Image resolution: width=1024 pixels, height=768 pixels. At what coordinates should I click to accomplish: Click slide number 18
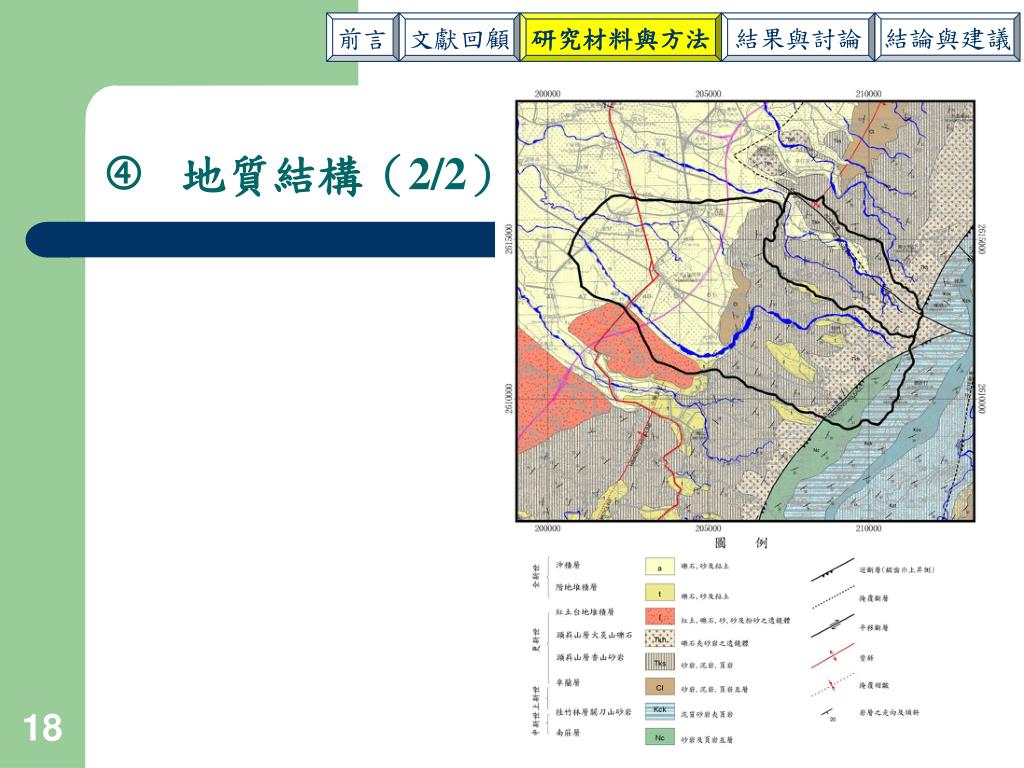tap(42, 728)
